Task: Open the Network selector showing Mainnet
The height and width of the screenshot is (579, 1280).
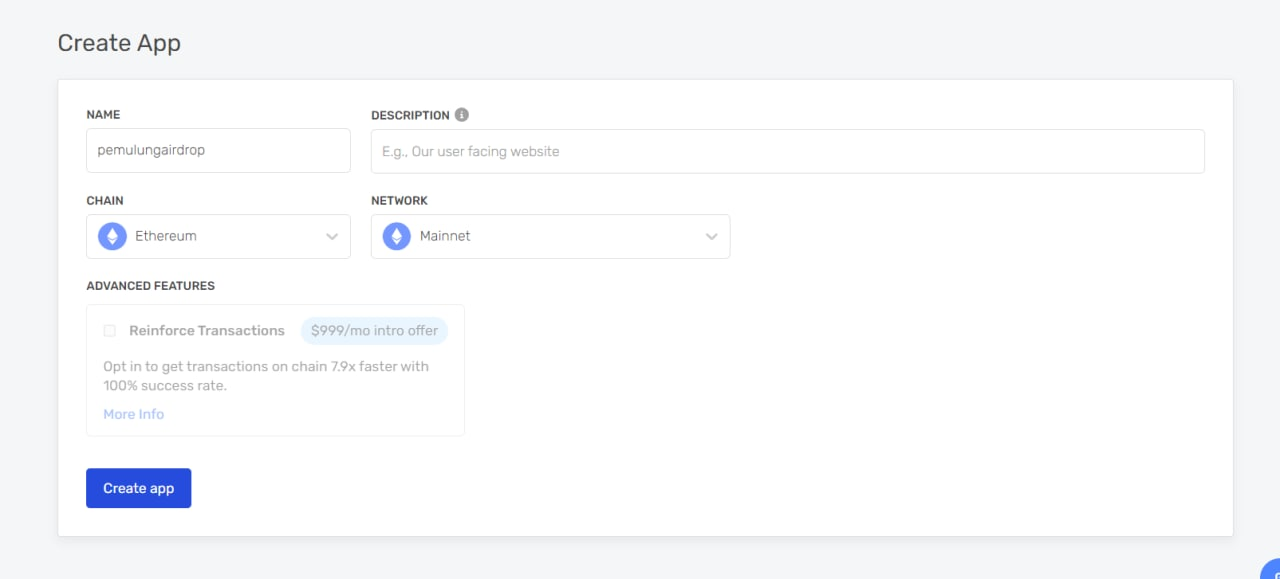Action: (550, 236)
